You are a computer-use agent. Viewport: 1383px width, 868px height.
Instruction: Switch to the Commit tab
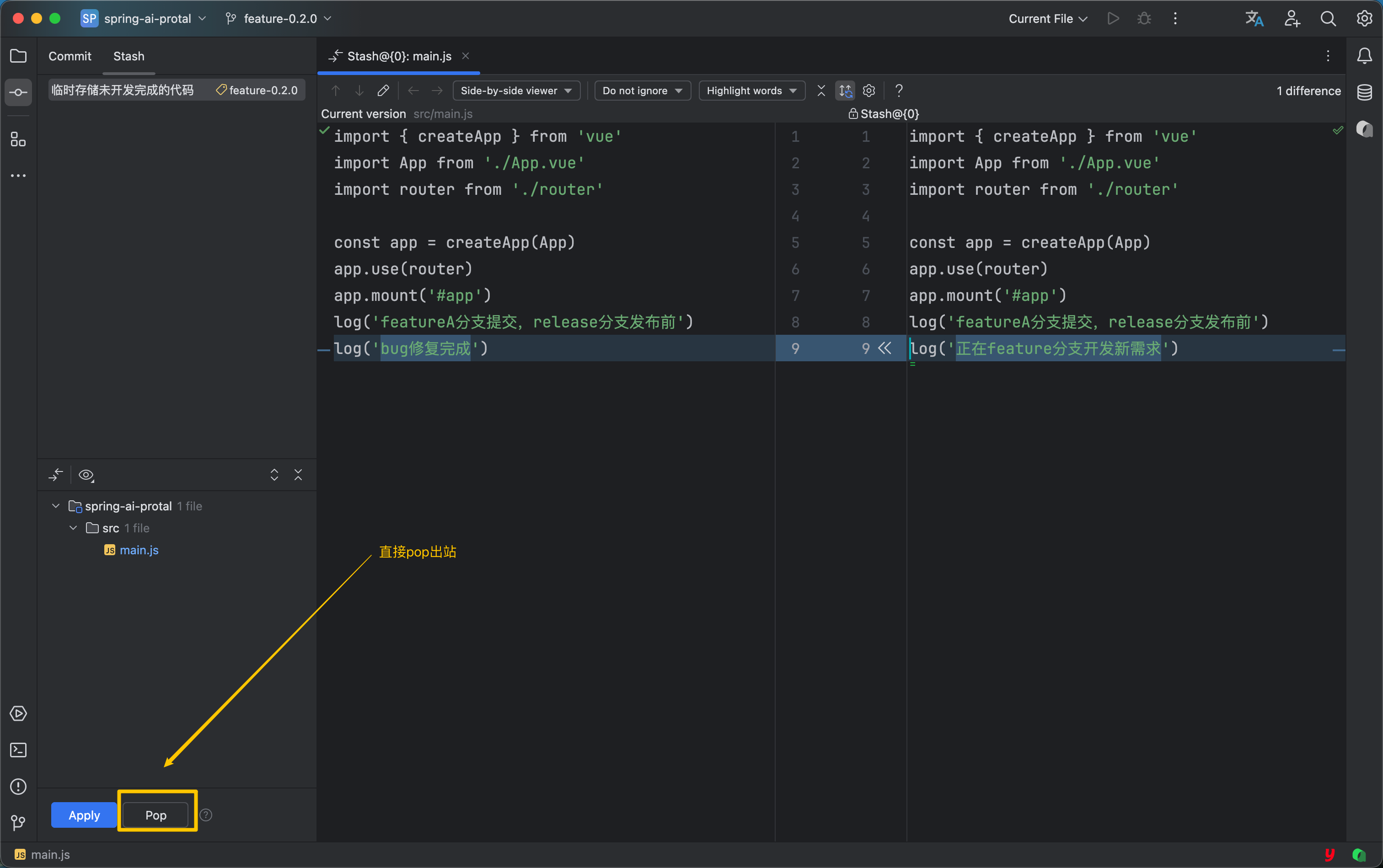tap(70, 56)
